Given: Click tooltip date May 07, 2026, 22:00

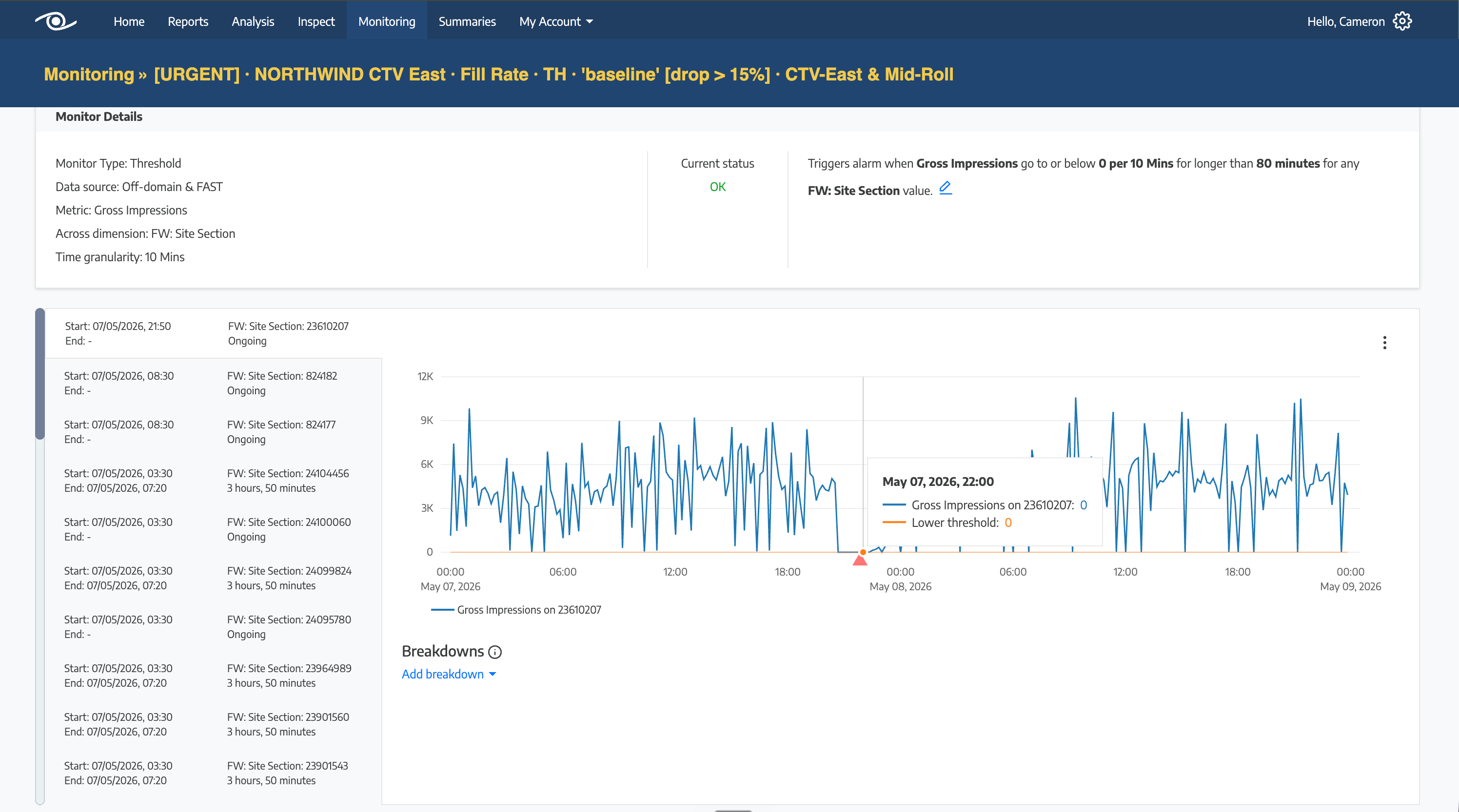Looking at the screenshot, I should [938, 482].
